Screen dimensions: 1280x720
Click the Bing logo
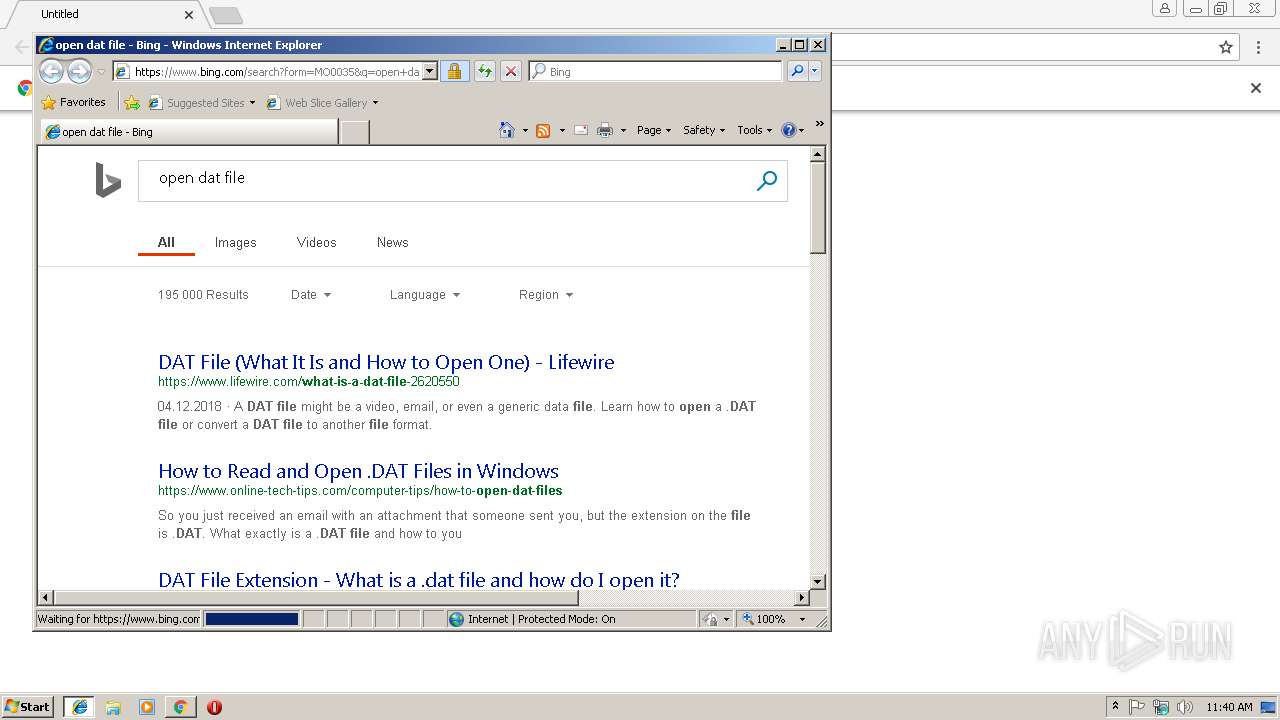(108, 181)
